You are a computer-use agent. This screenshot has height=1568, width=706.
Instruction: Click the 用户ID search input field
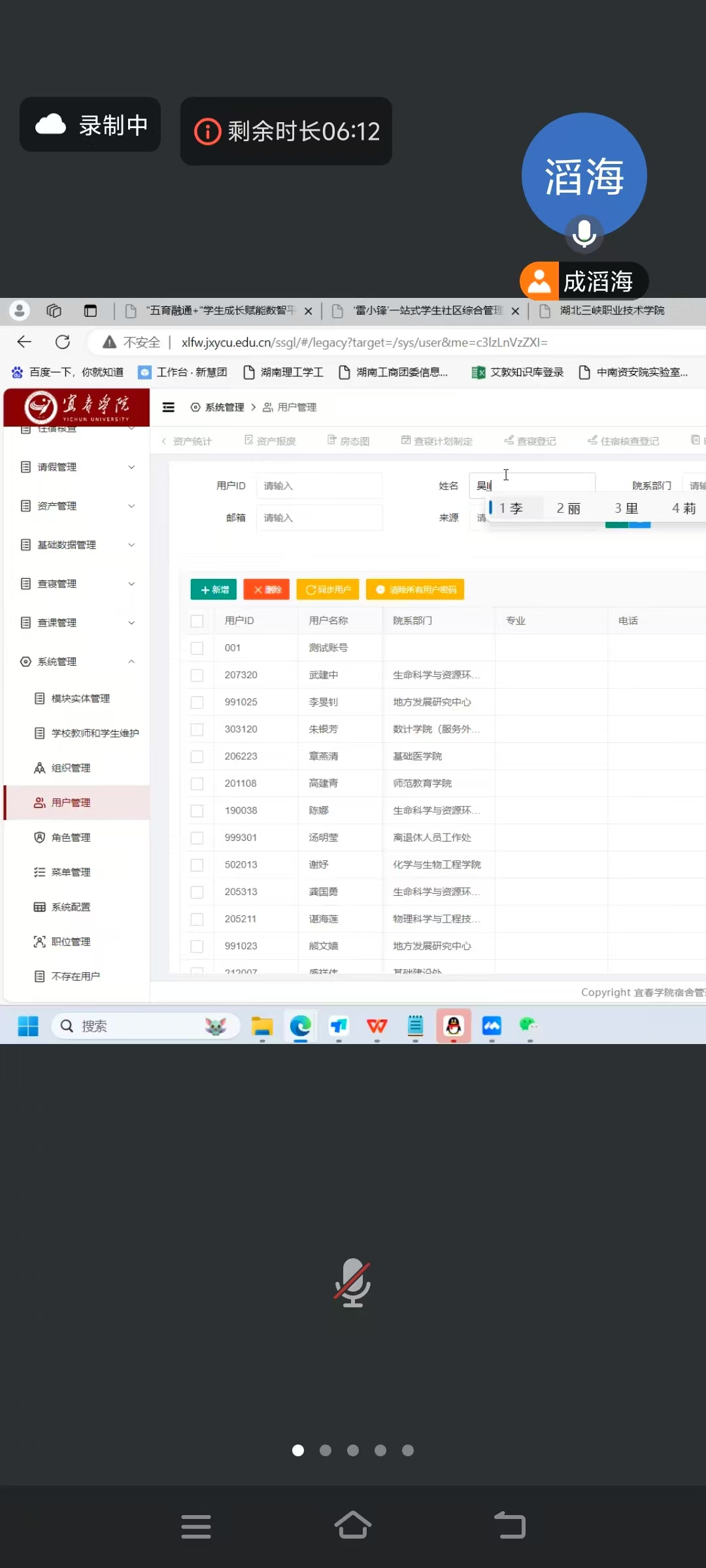pyautogui.click(x=318, y=485)
